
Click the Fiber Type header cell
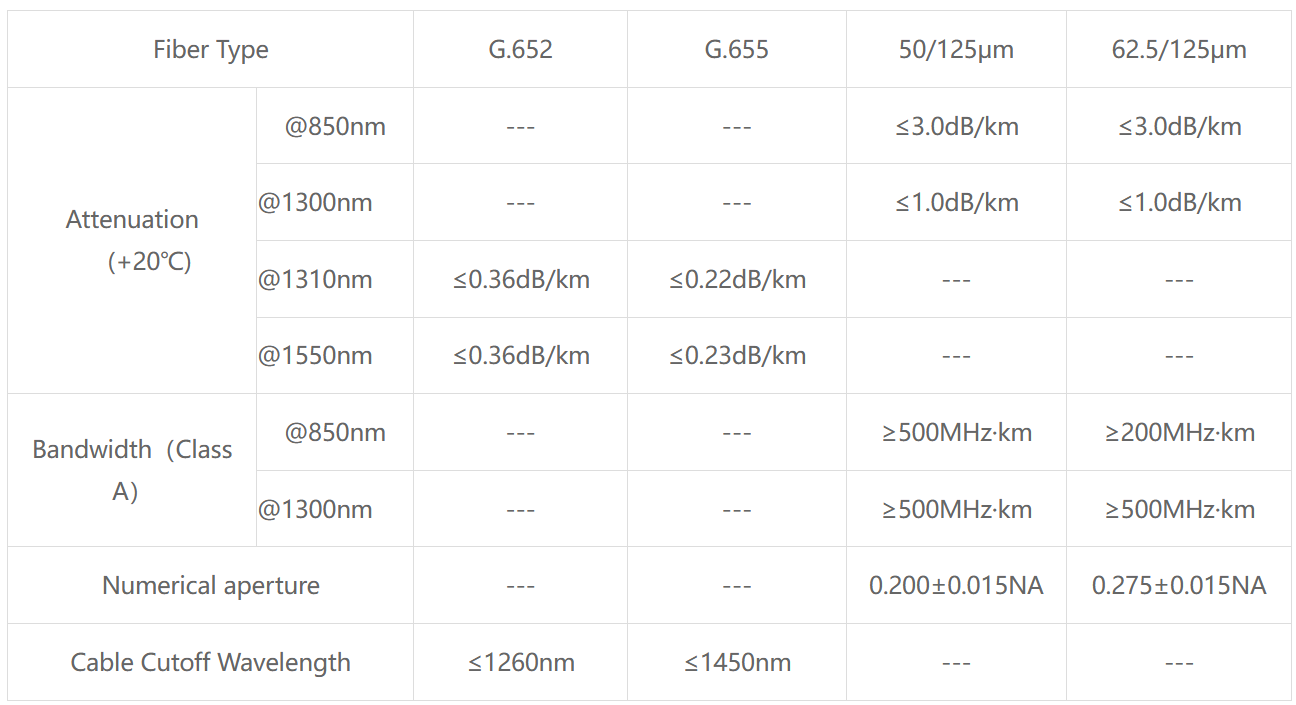(210, 49)
